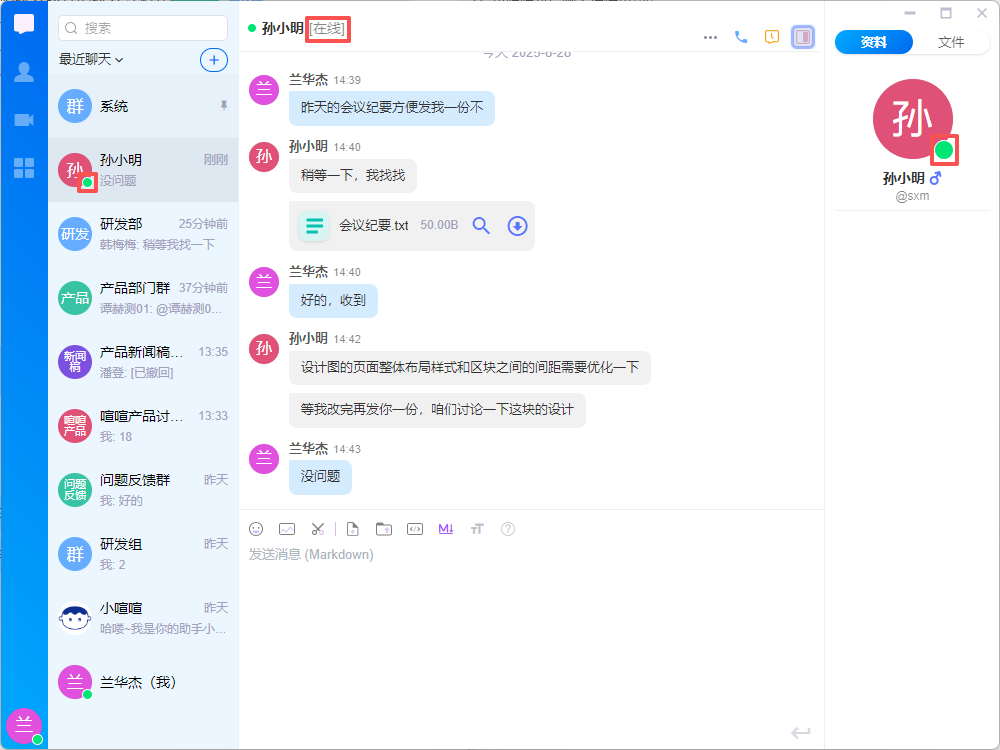The image size is (1000, 750).
Task: Open the 产品部门群 chat
Action: tap(143, 298)
